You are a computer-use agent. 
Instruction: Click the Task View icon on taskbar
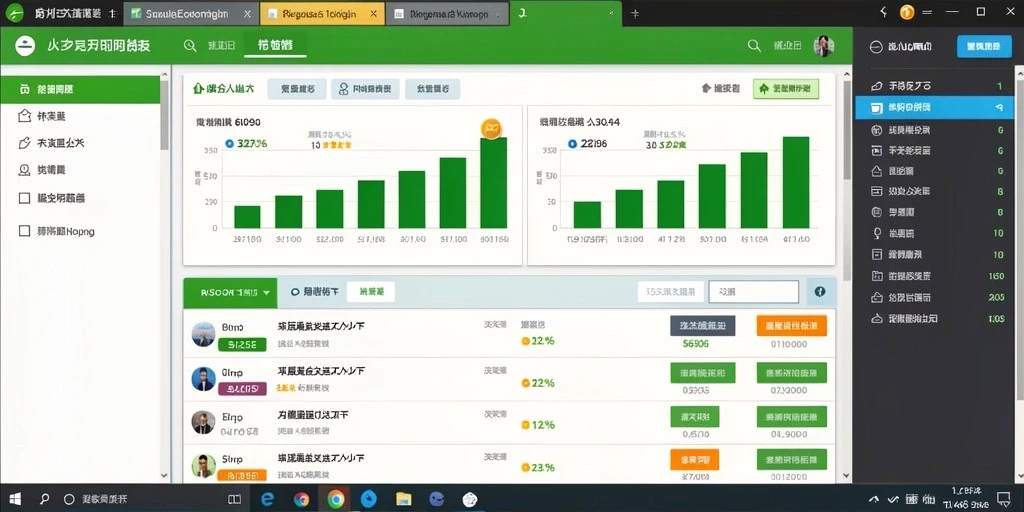click(x=234, y=500)
